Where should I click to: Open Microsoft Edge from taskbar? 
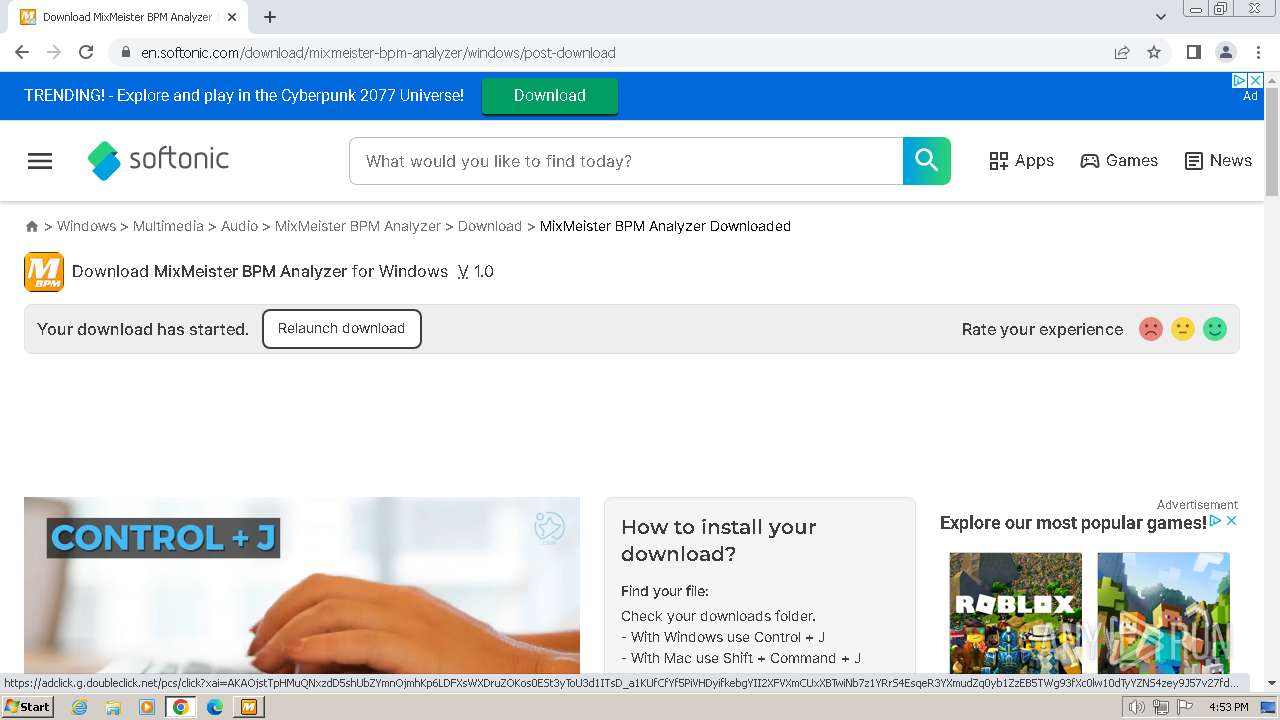tap(215, 707)
